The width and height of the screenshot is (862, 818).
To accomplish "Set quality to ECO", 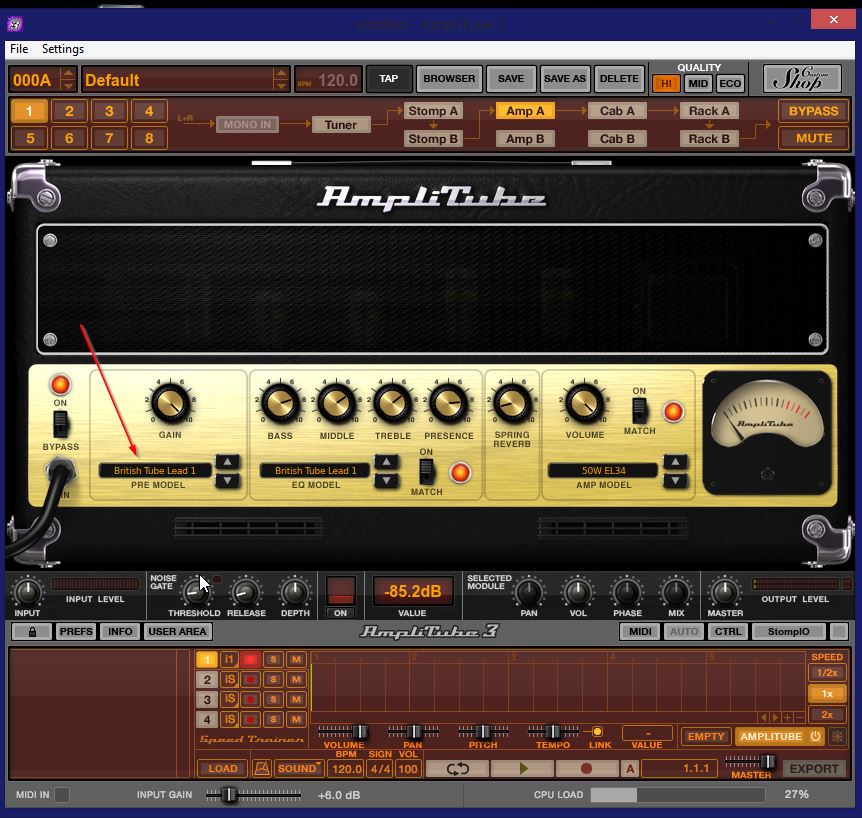I will click(730, 84).
